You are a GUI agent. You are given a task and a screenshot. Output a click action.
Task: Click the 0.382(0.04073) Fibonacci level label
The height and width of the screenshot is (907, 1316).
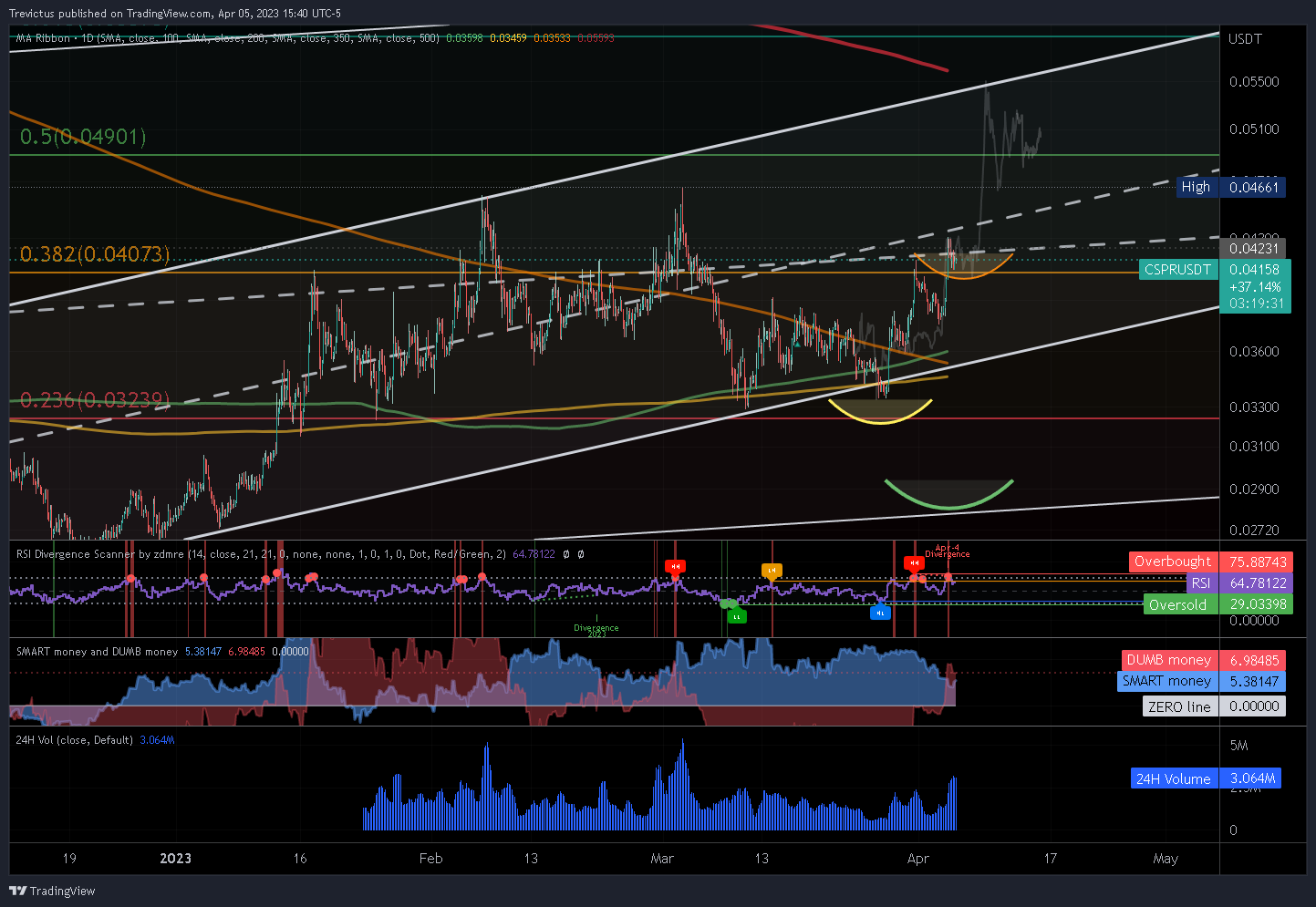coord(95,254)
